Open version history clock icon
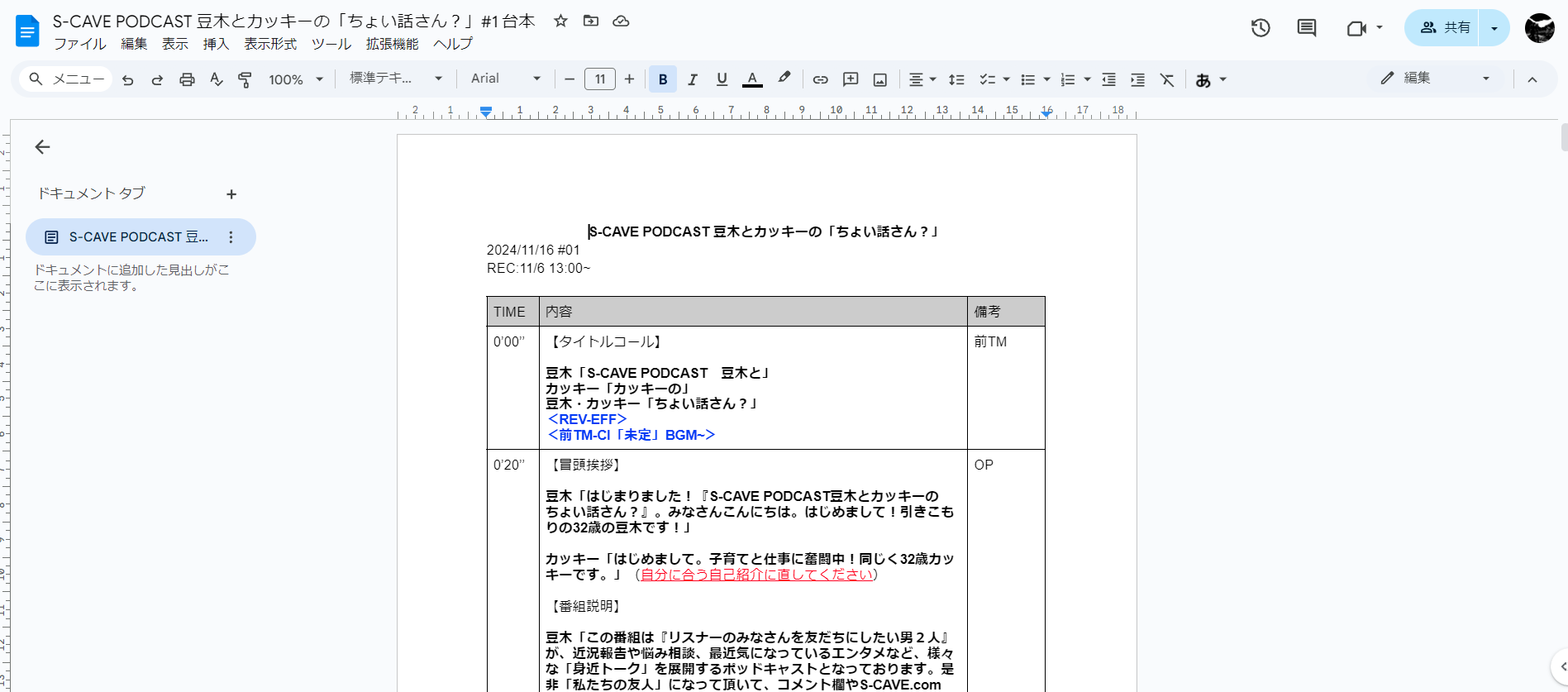The height and width of the screenshot is (692, 1568). coord(1261,28)
